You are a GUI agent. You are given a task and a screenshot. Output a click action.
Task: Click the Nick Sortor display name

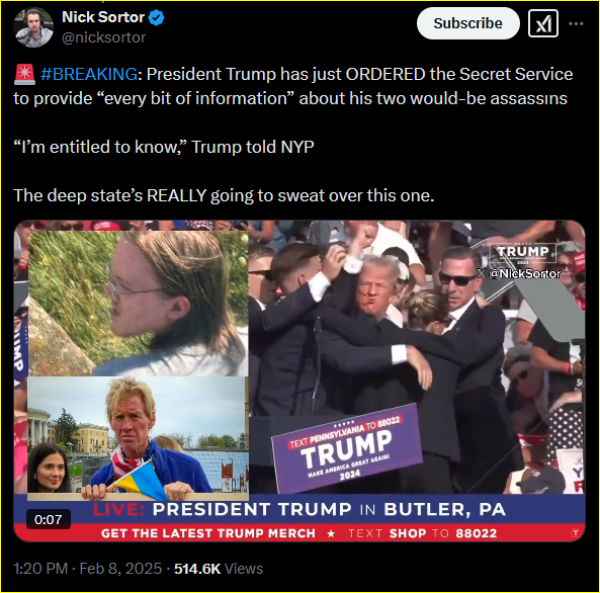click(x=103, y=17)
